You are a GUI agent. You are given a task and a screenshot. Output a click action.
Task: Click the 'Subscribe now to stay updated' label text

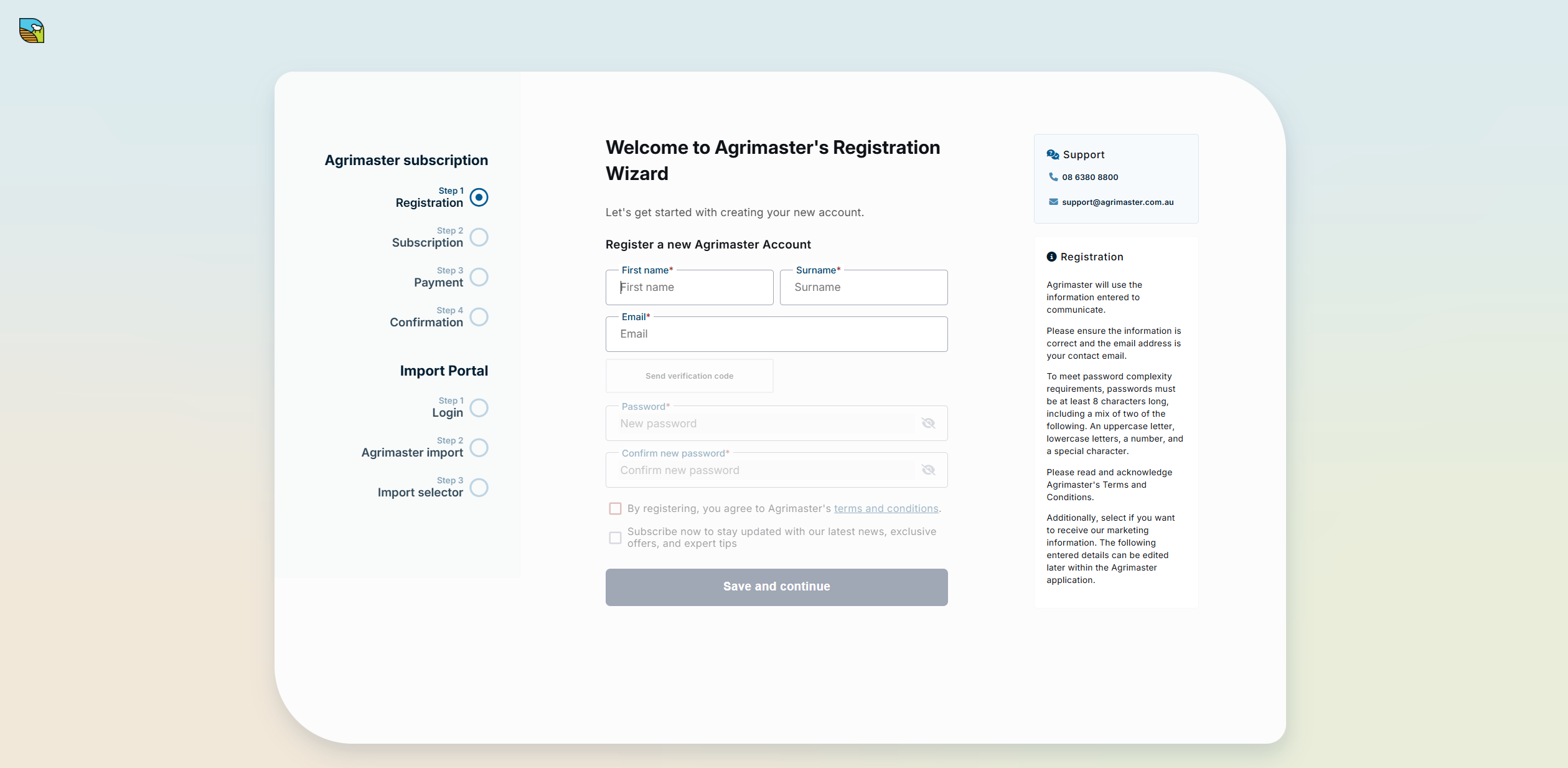[782, 538]
